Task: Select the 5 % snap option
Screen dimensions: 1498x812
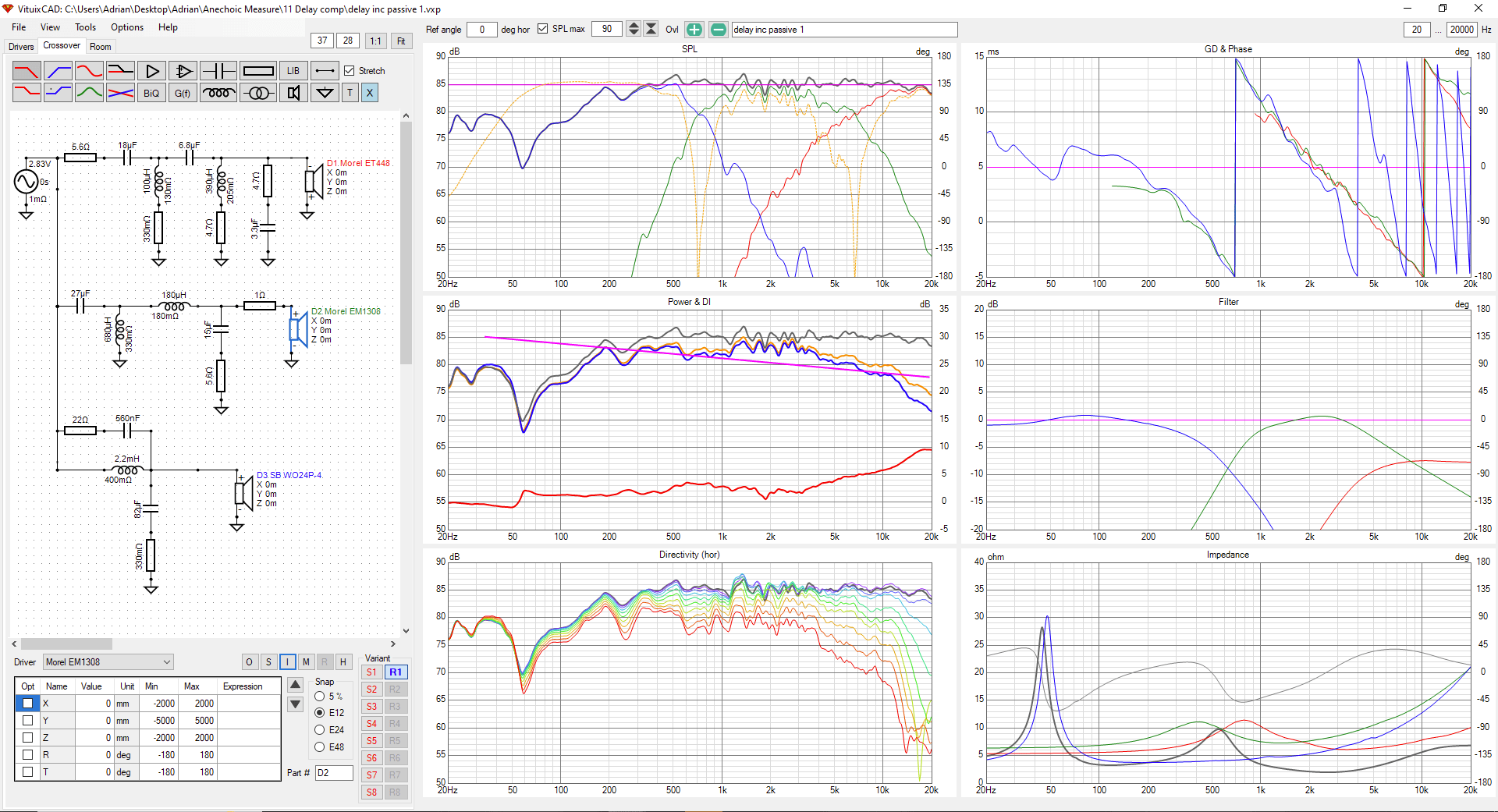Action: pos(320,696)
